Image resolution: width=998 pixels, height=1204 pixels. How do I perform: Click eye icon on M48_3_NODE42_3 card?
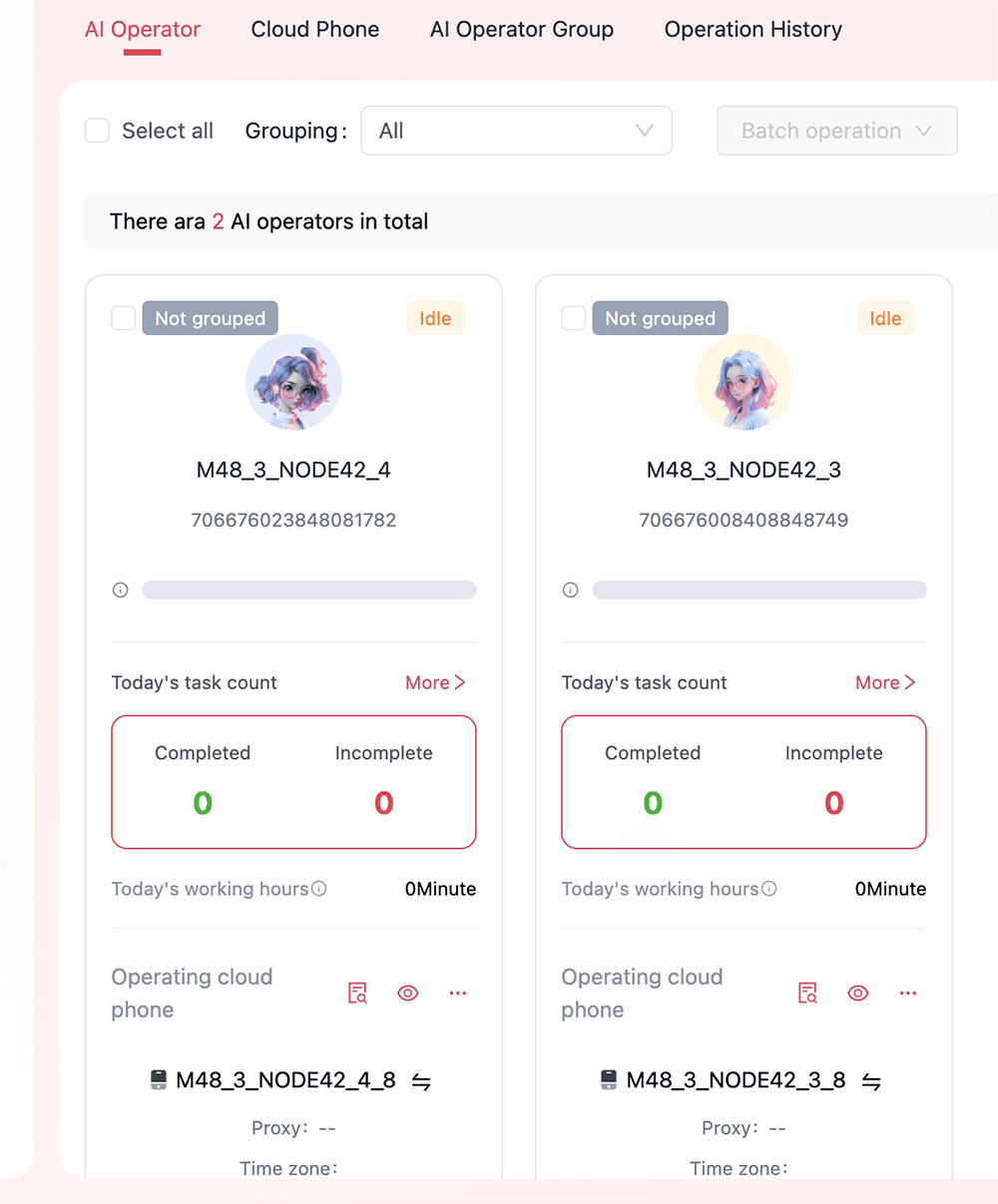(x=857, y=993)
